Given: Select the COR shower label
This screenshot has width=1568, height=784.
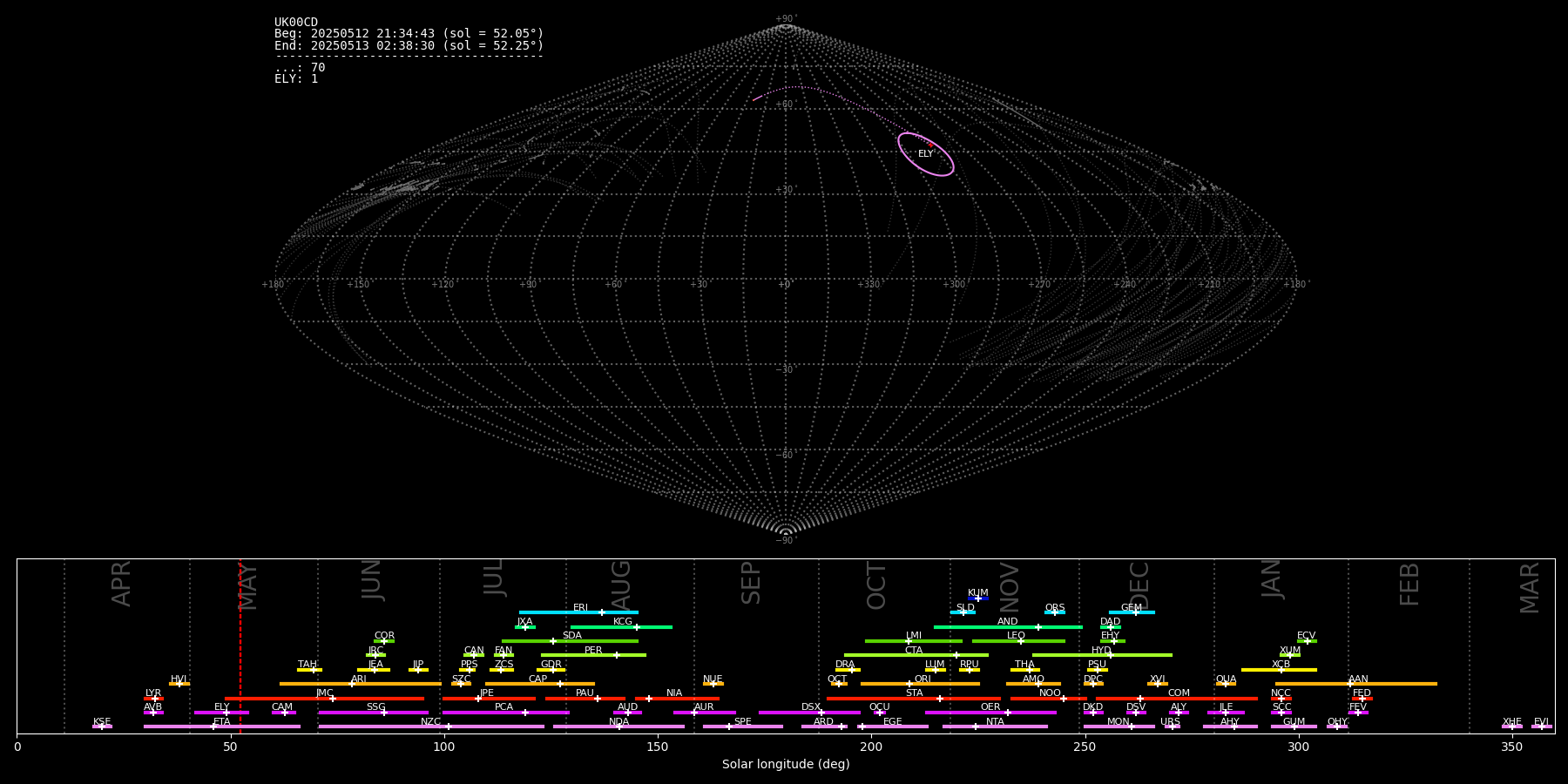Looking at the screenshot, I should (384, 636).
